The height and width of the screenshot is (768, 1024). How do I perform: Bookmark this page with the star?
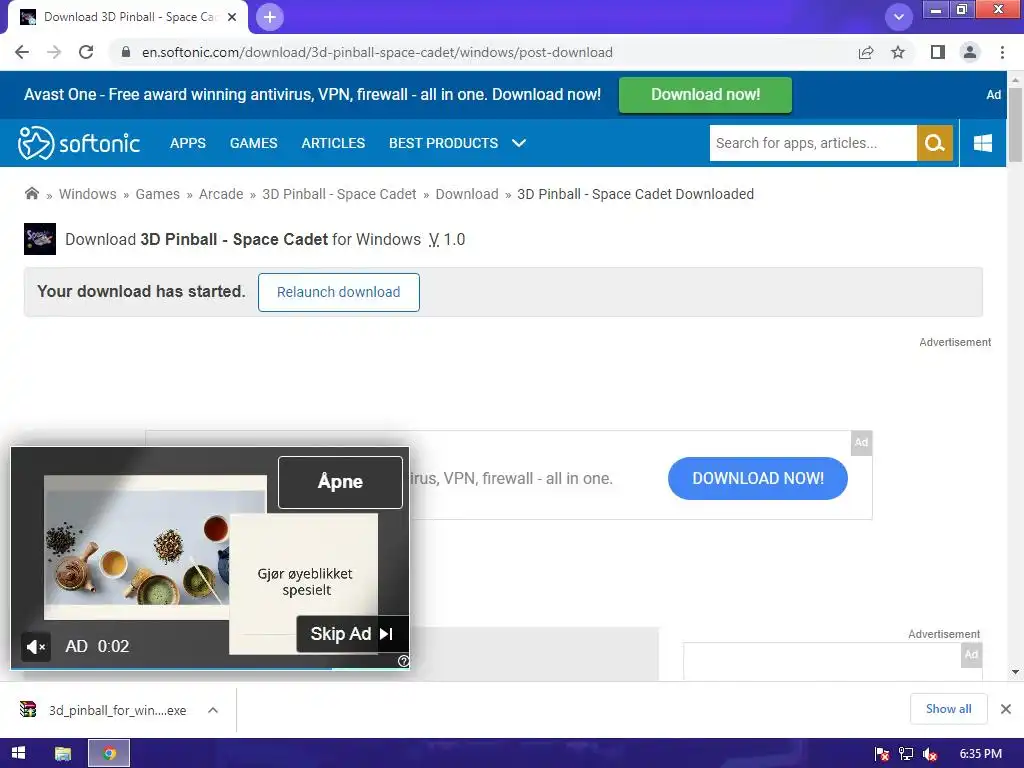898,52
